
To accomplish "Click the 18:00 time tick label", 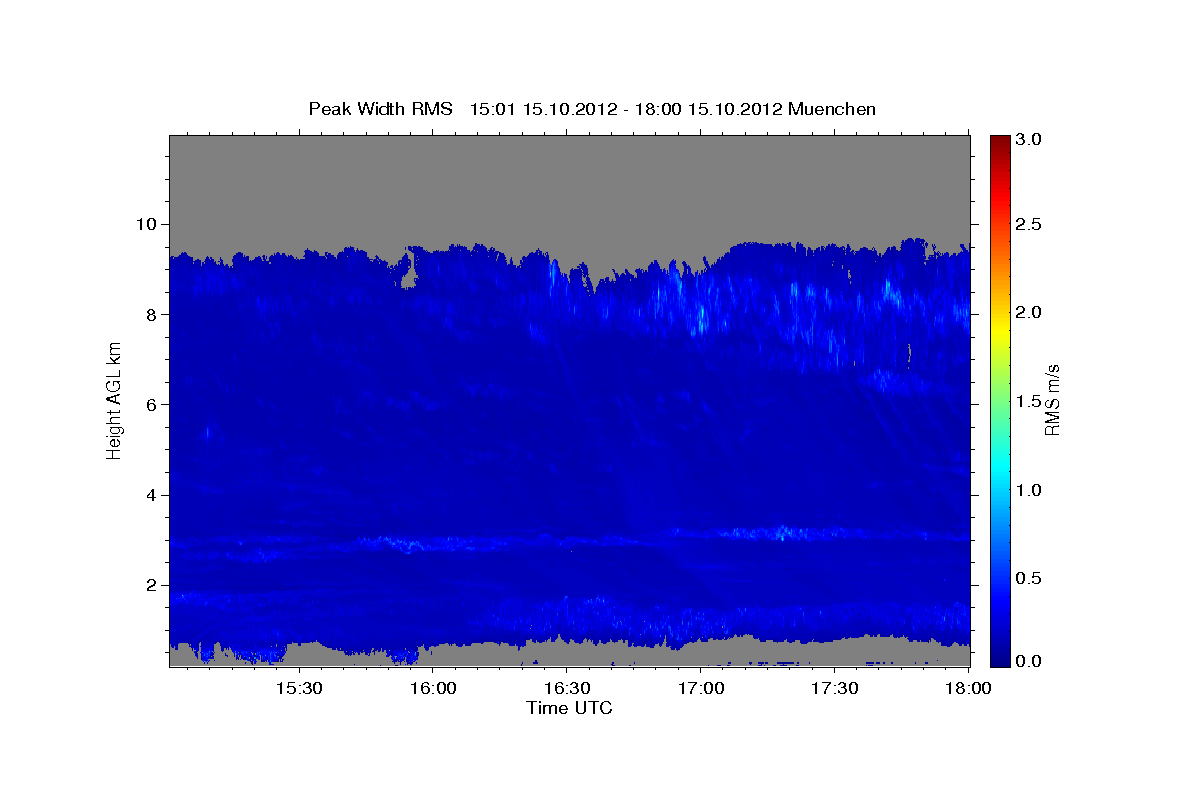I will 969,689.
